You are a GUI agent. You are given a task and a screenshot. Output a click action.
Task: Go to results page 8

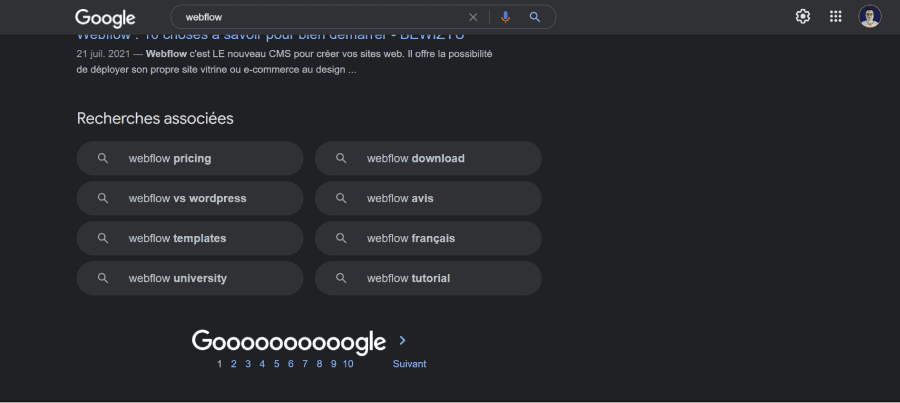[319, 364]
